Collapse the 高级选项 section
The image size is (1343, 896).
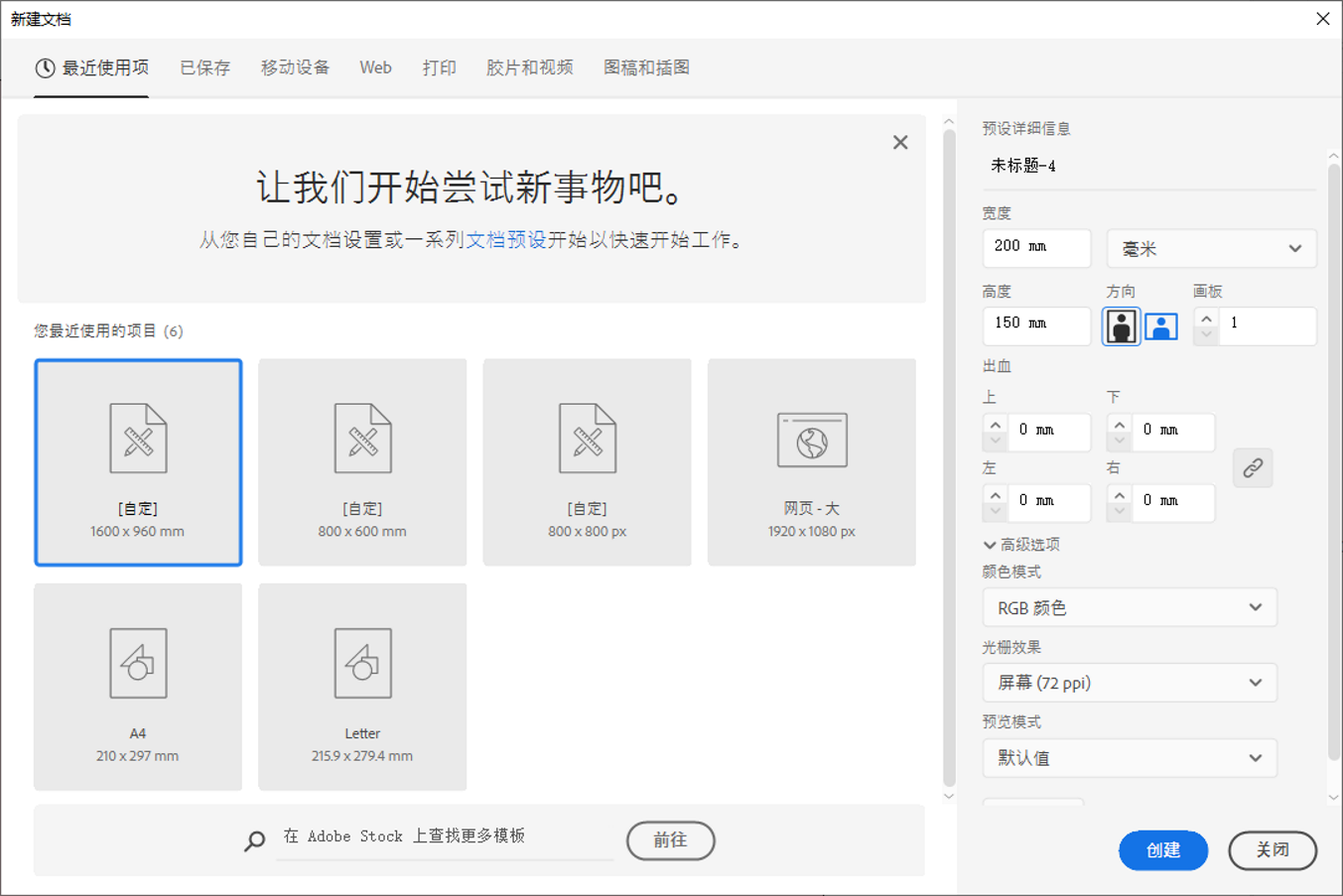pyautogui.click(x=1021, y=544)
